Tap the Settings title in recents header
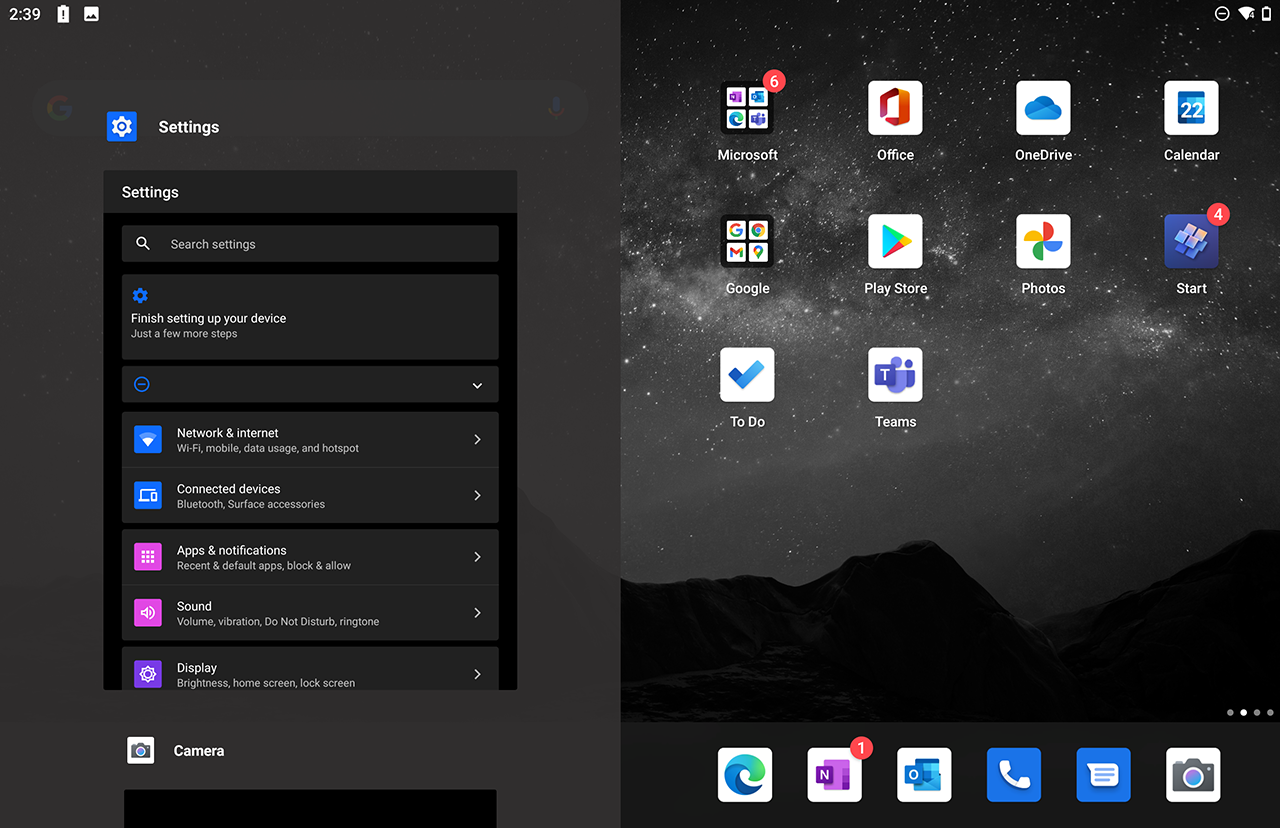Image resolution: width=1280 pixels, height=828 pixels. pos(189,127)
